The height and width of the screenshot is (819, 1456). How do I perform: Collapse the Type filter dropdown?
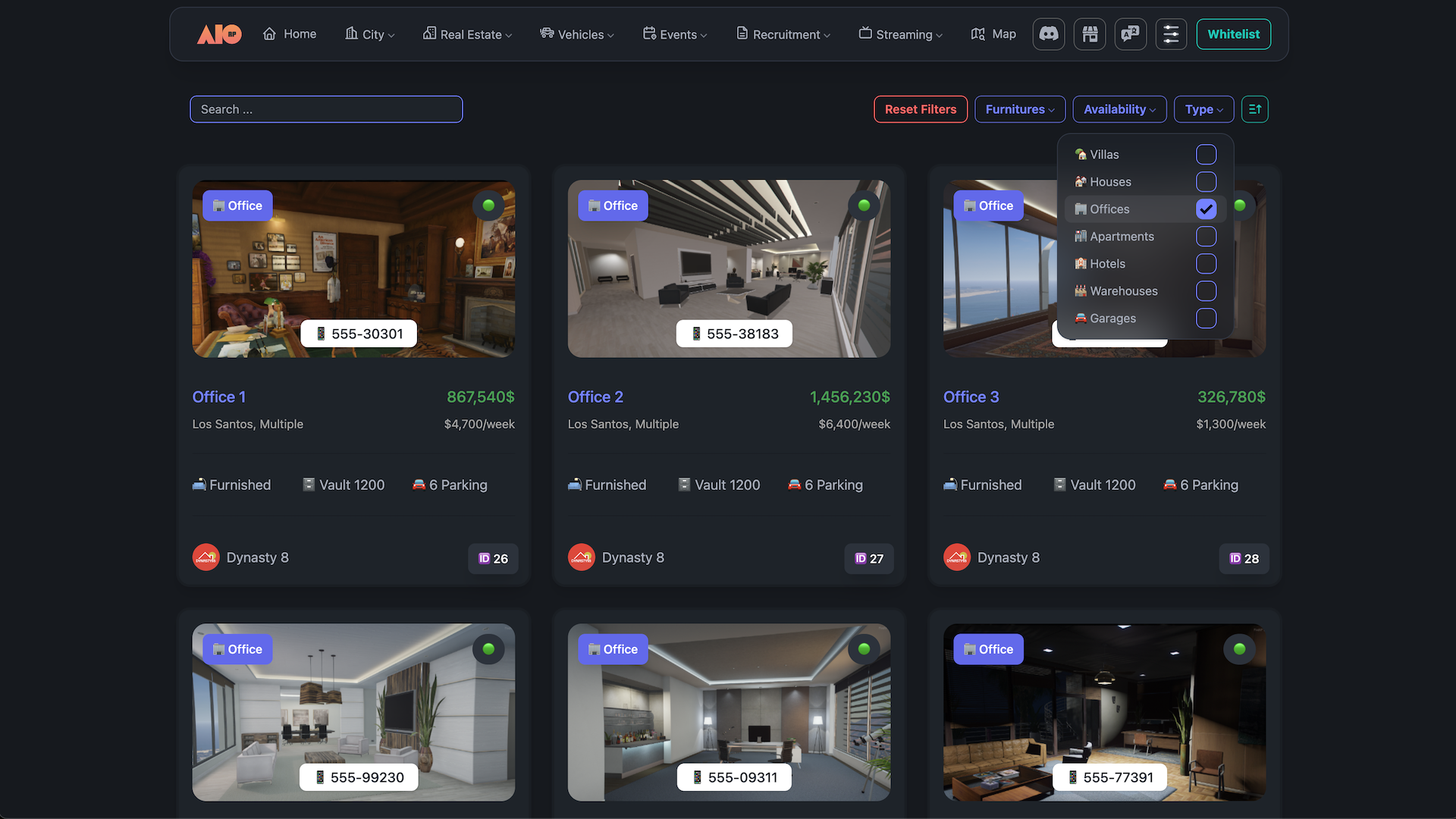coord(1203,109)
